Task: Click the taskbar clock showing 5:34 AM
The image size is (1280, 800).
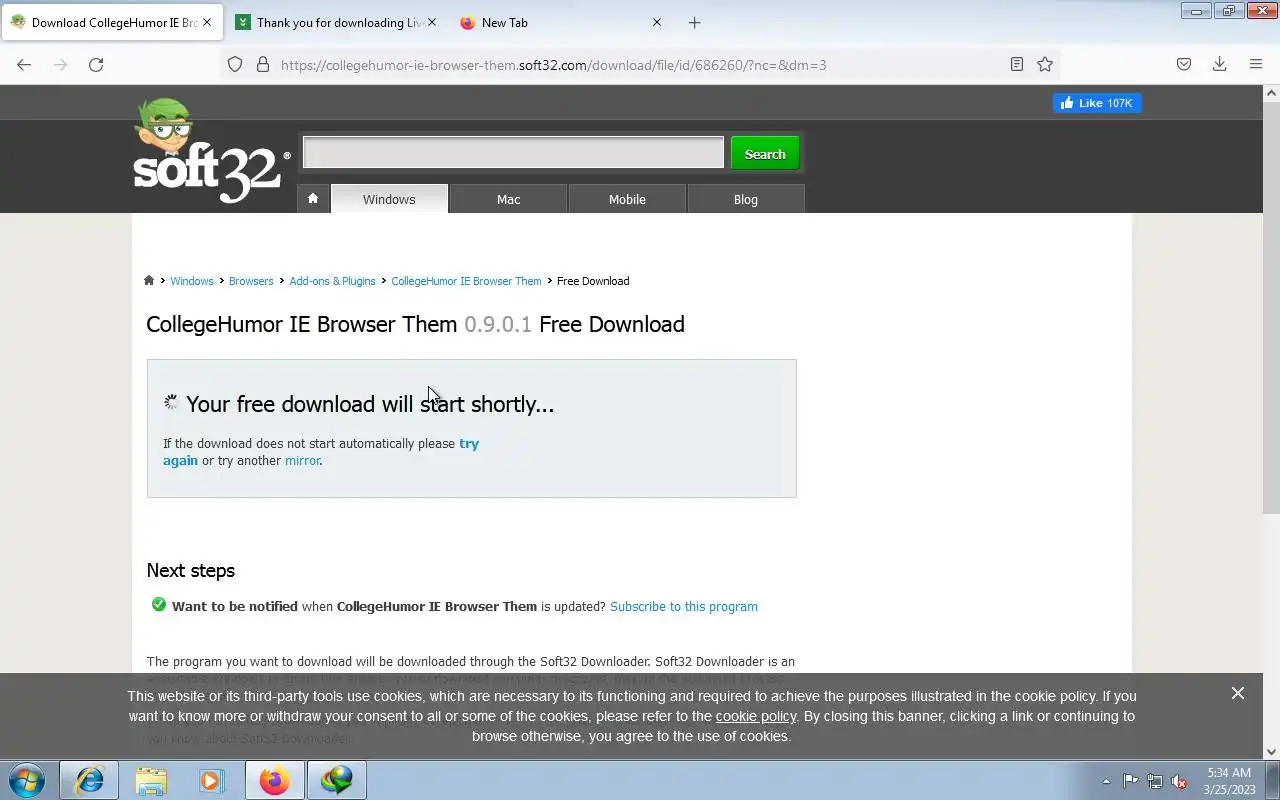Action: click(x=1229, y=781)
